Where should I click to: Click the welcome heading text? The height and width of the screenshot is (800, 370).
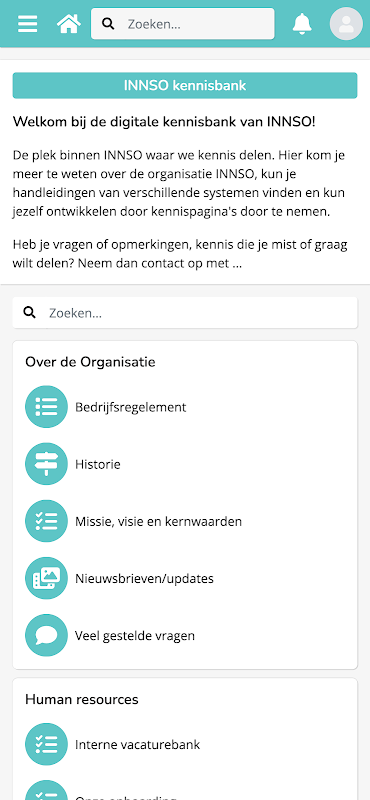pyautogui.click(x=164, y=122)
